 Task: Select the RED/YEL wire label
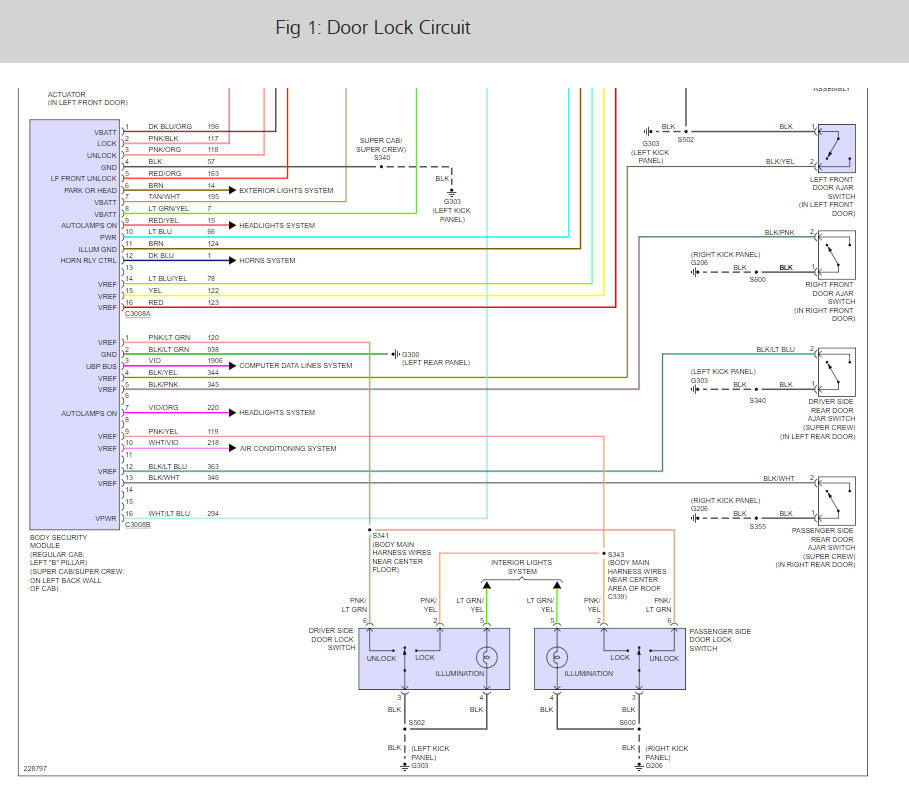163,220
